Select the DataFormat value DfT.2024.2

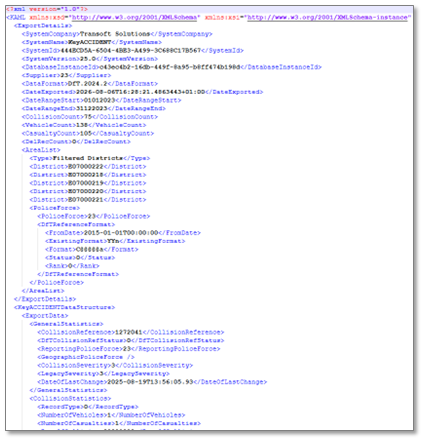(x=87, y=84)
